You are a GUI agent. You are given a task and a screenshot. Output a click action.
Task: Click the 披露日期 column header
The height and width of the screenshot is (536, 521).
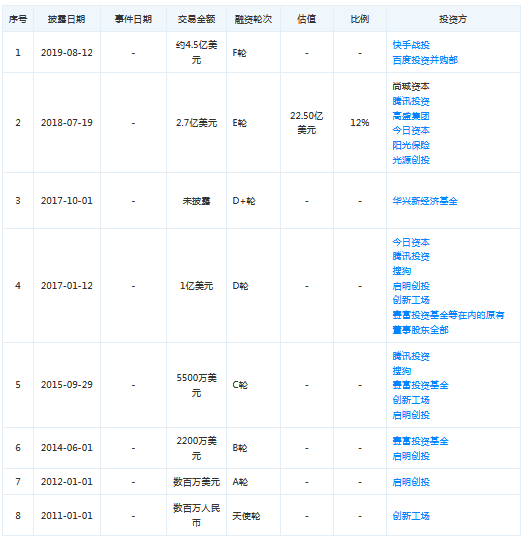pyautogui.click(x=67, y=19)
